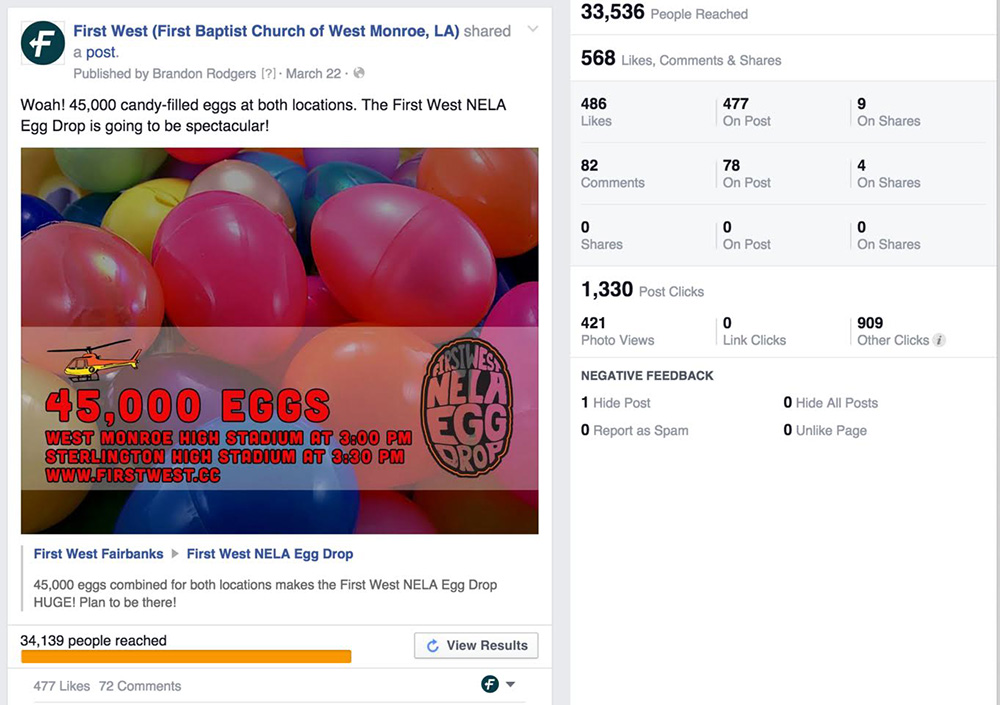Open the March 22 timestamp link

click(313, 73)
